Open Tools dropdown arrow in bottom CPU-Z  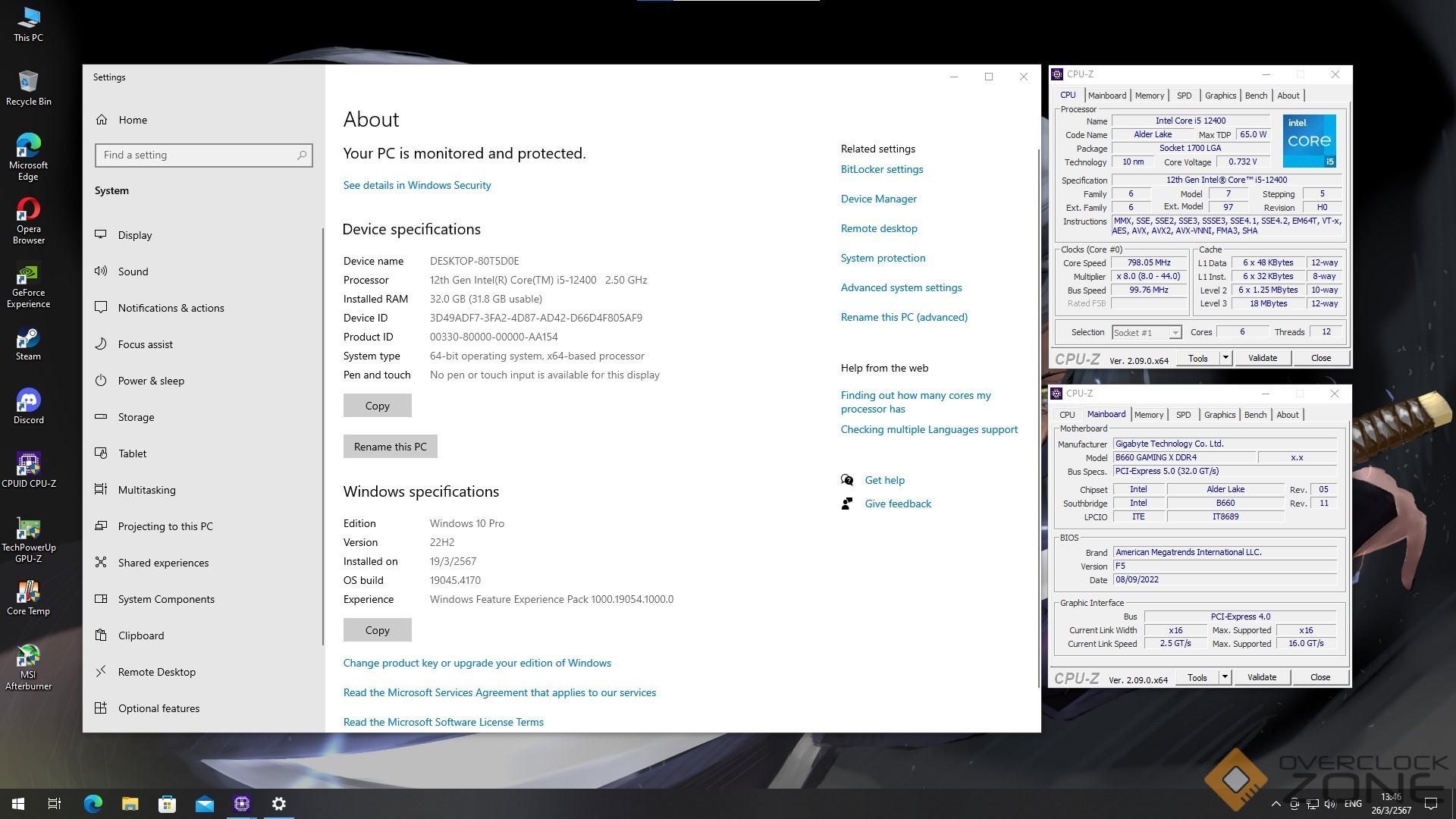[1225, 677]
